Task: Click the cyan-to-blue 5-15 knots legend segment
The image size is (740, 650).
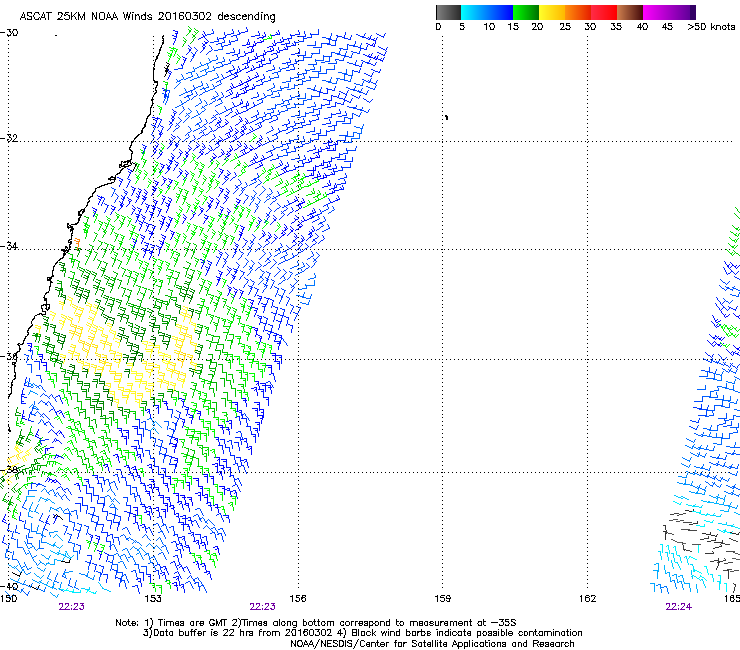Action: (x=487, y=12)
